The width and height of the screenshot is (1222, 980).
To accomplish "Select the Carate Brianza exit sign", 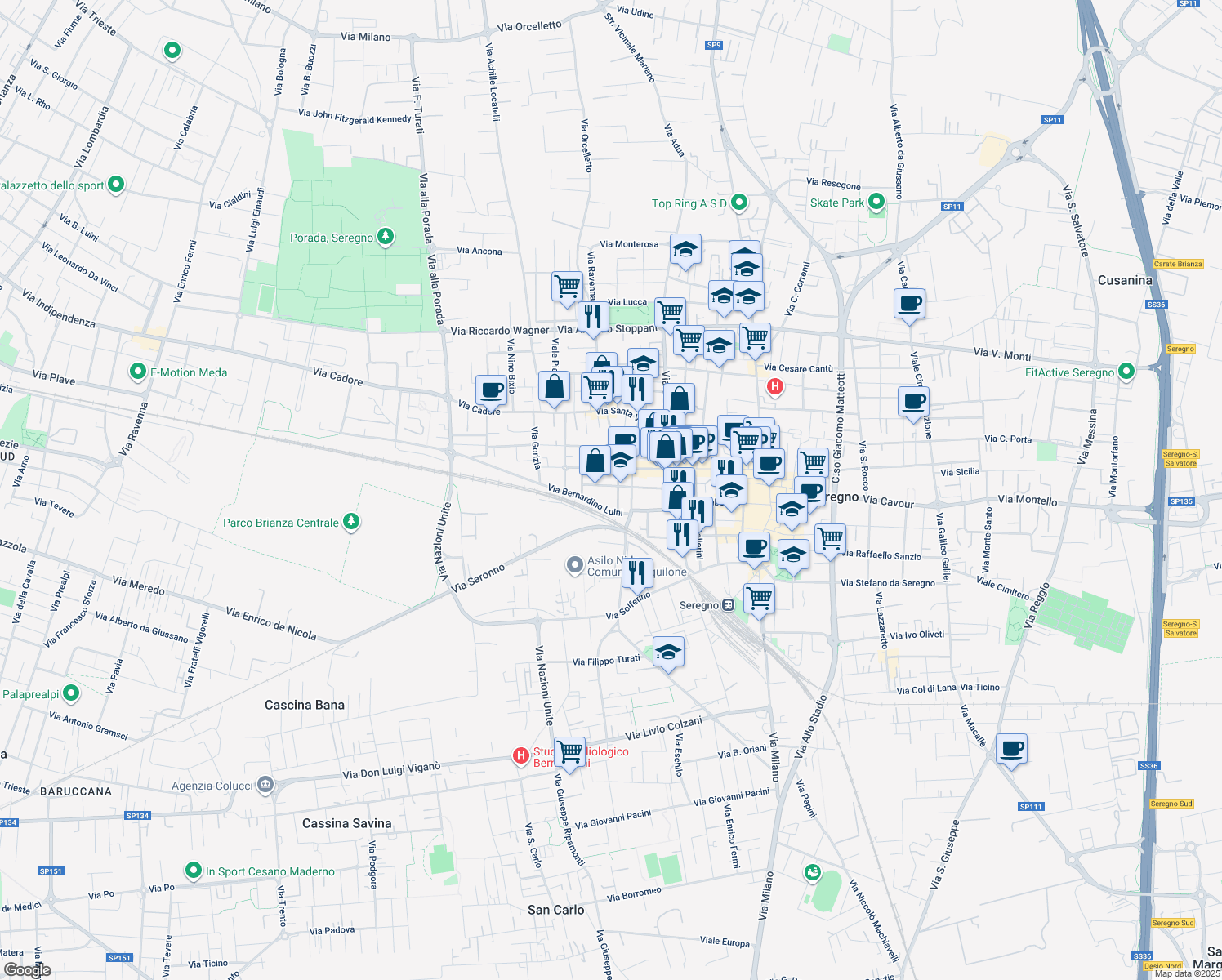I will [1178, 264].
